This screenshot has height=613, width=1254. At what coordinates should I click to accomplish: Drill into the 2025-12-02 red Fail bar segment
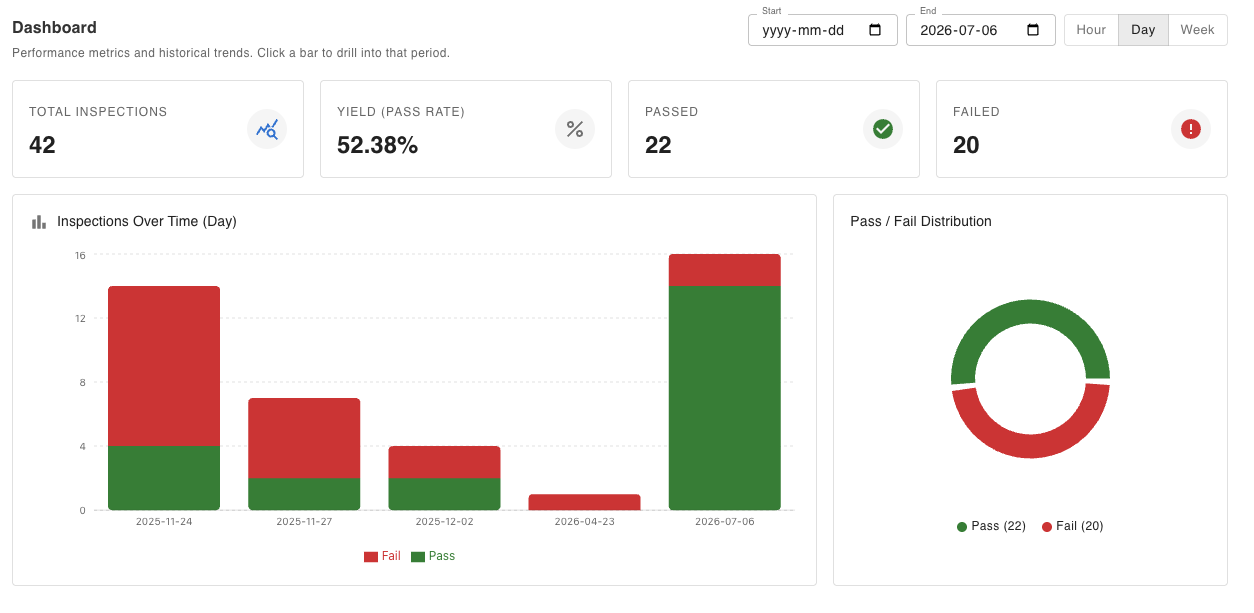coord(444,462)
